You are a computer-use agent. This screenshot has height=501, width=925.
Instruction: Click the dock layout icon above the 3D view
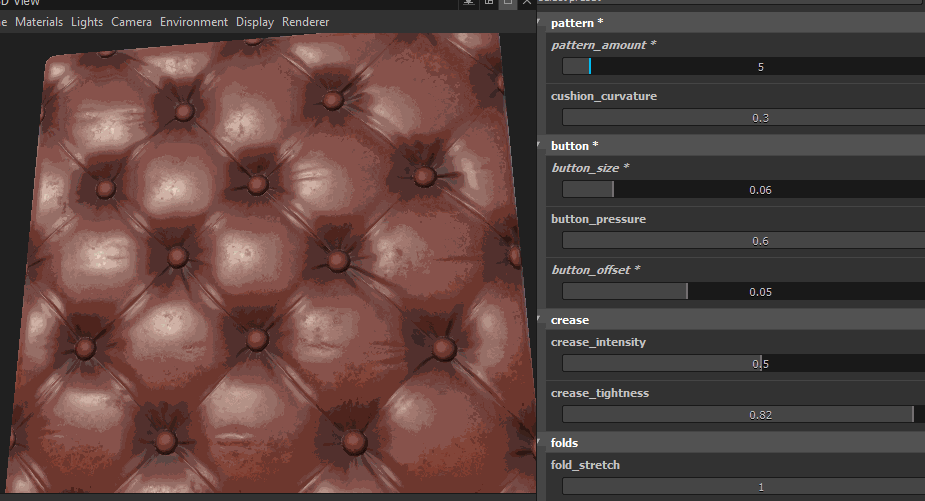489,2
